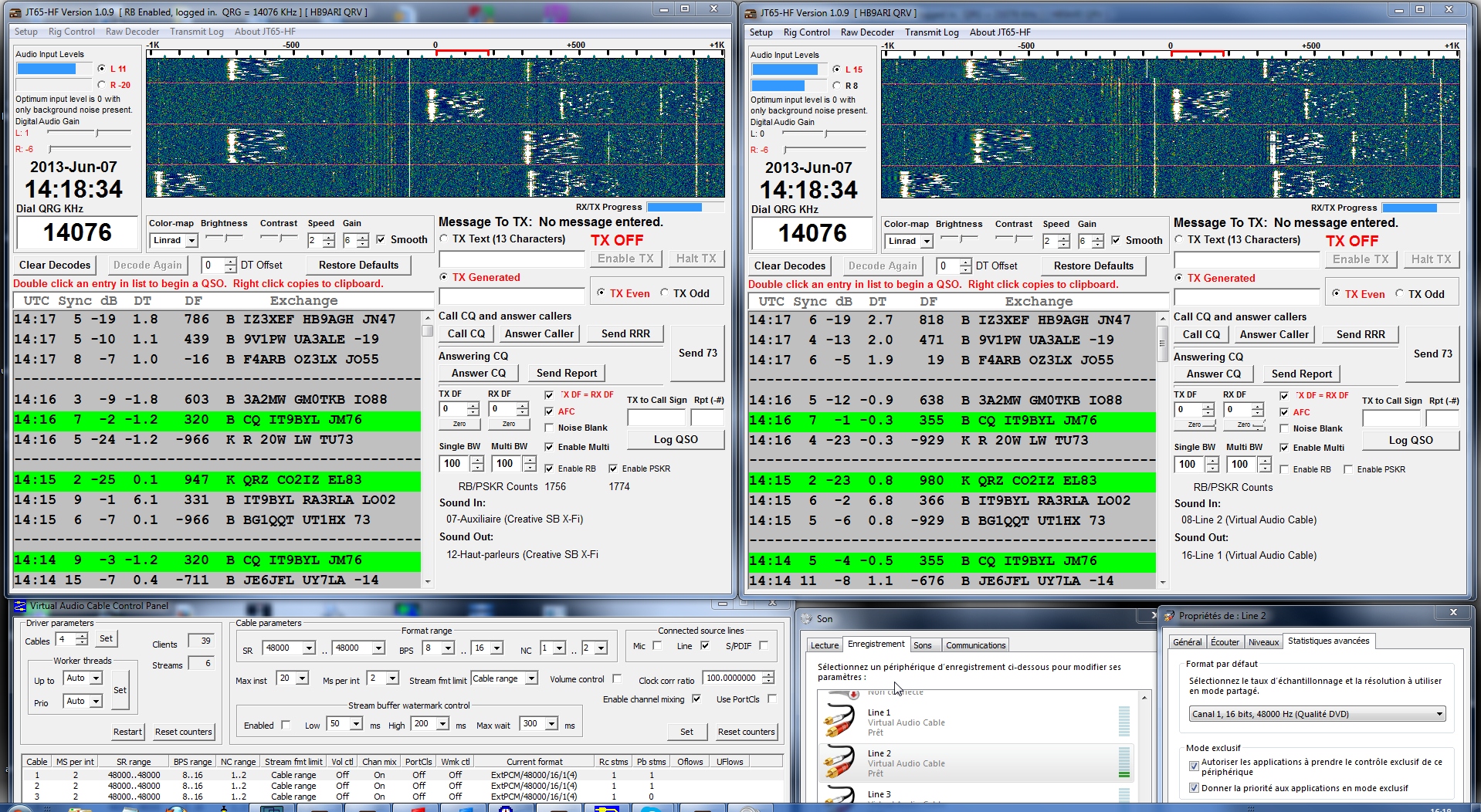This screenshot has height=812, width=1481.
Task: Adjust Brightness slider in left JT65-HF window
Action: [x=224, y=239]
